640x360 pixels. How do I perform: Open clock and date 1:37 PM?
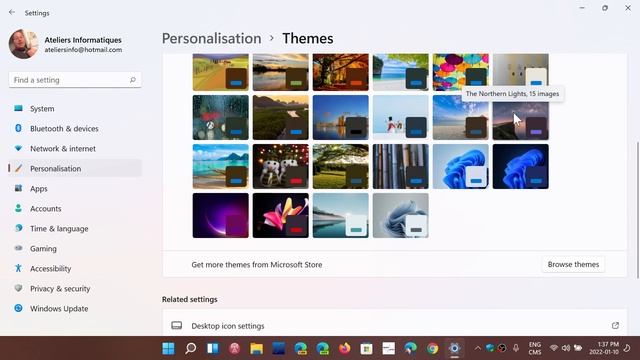pos(604,348)
